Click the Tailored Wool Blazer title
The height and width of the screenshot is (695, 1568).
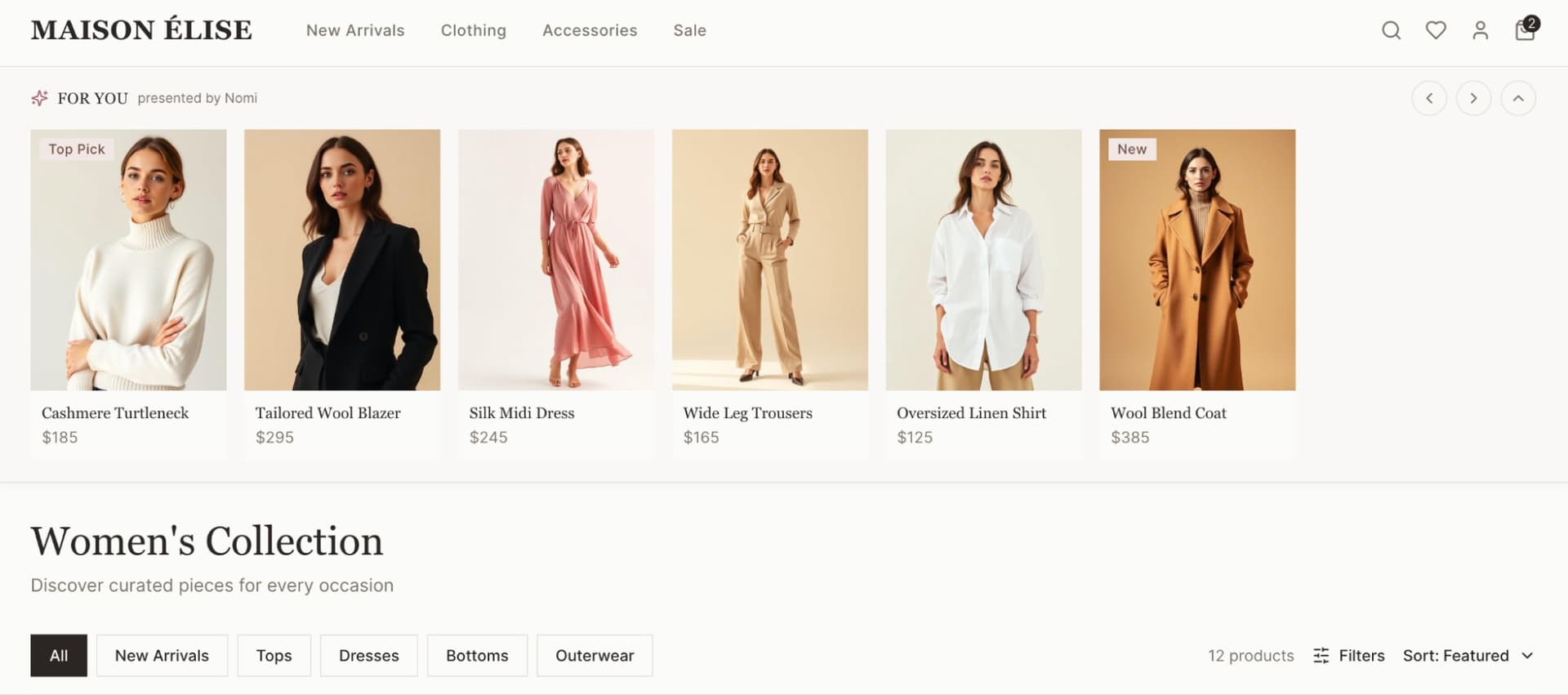pyautogui.click(x=328, y=413)
